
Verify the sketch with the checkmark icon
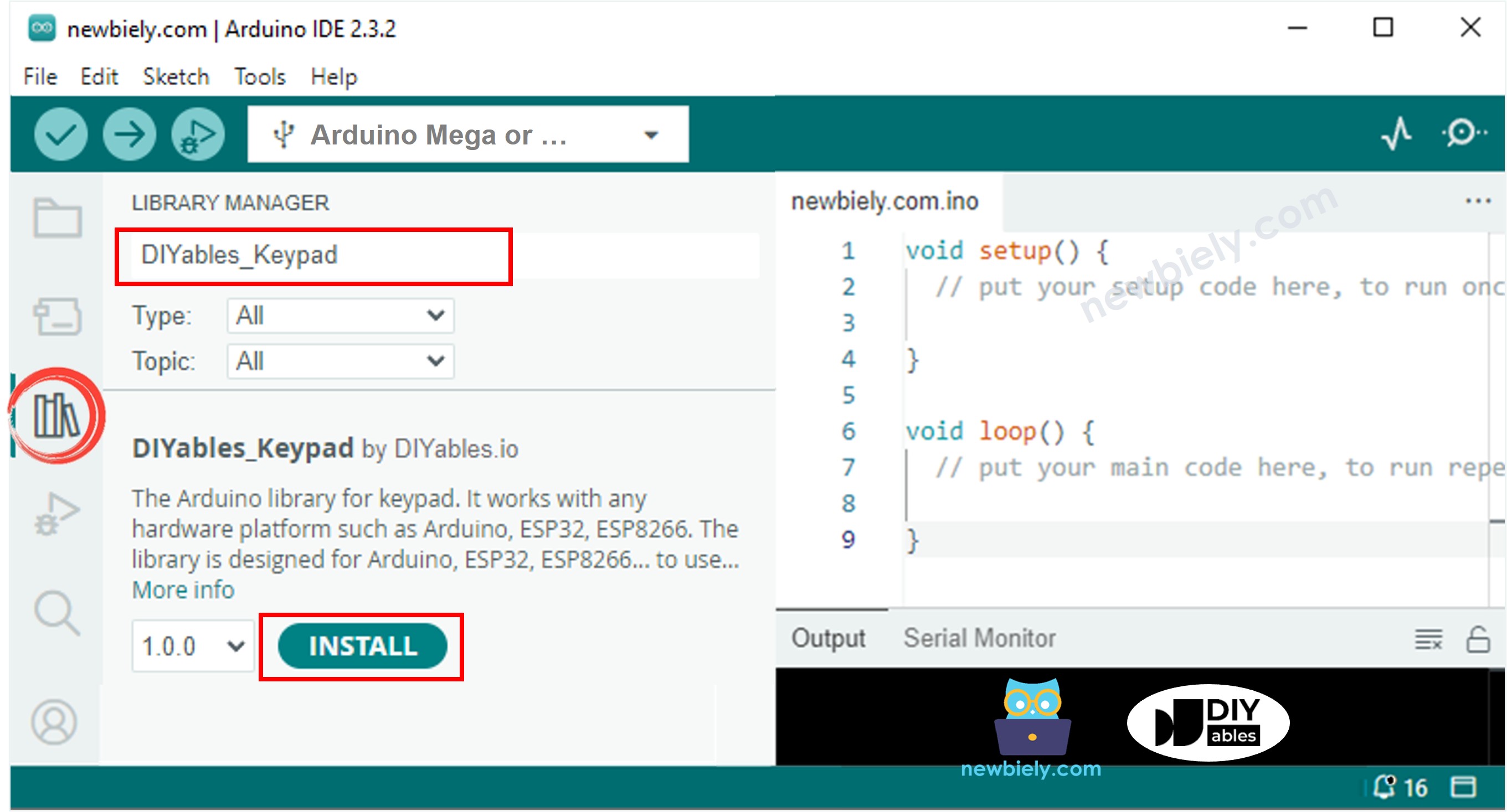(60, 134)
